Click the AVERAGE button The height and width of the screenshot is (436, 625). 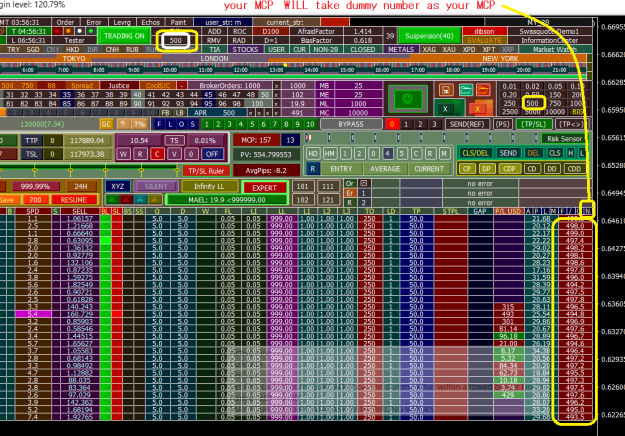pos(385,169)
